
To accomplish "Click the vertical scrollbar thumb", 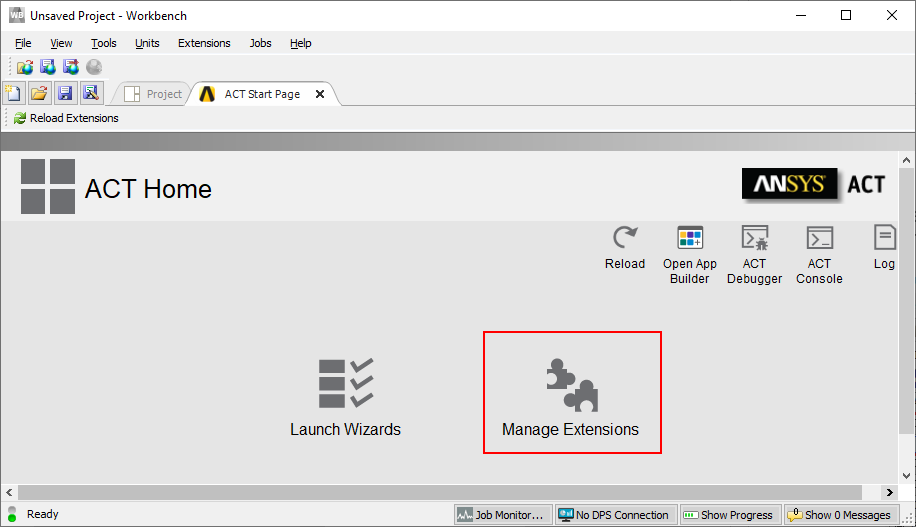I will pyautogui.click(x=906, y=301).
